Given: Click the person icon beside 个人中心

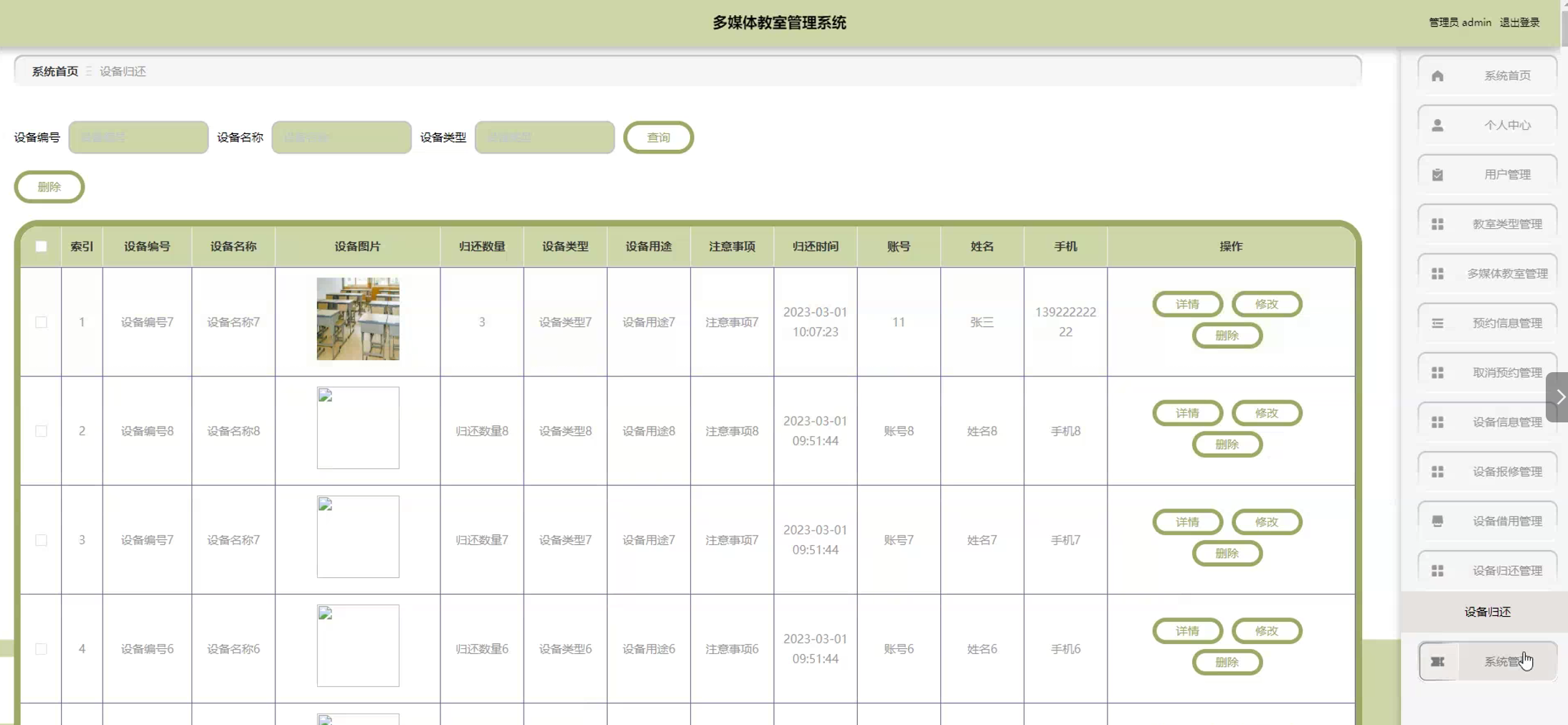Looking at the screenshot, I should coord(1437,125).
